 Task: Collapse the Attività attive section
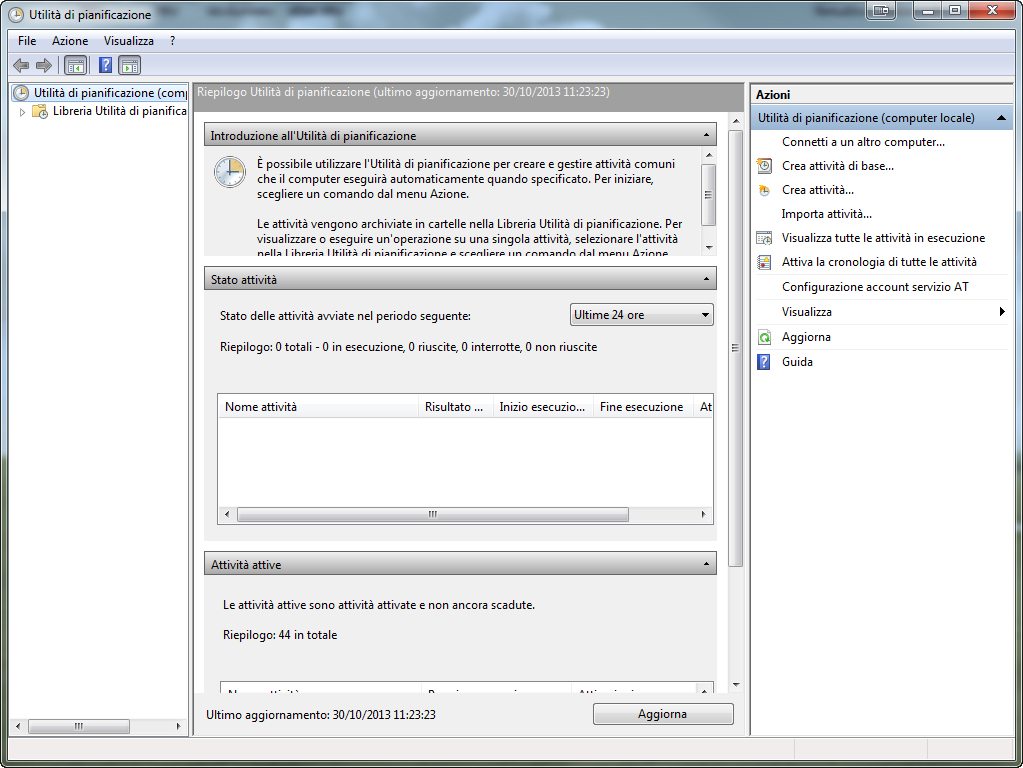click(707, 565)
